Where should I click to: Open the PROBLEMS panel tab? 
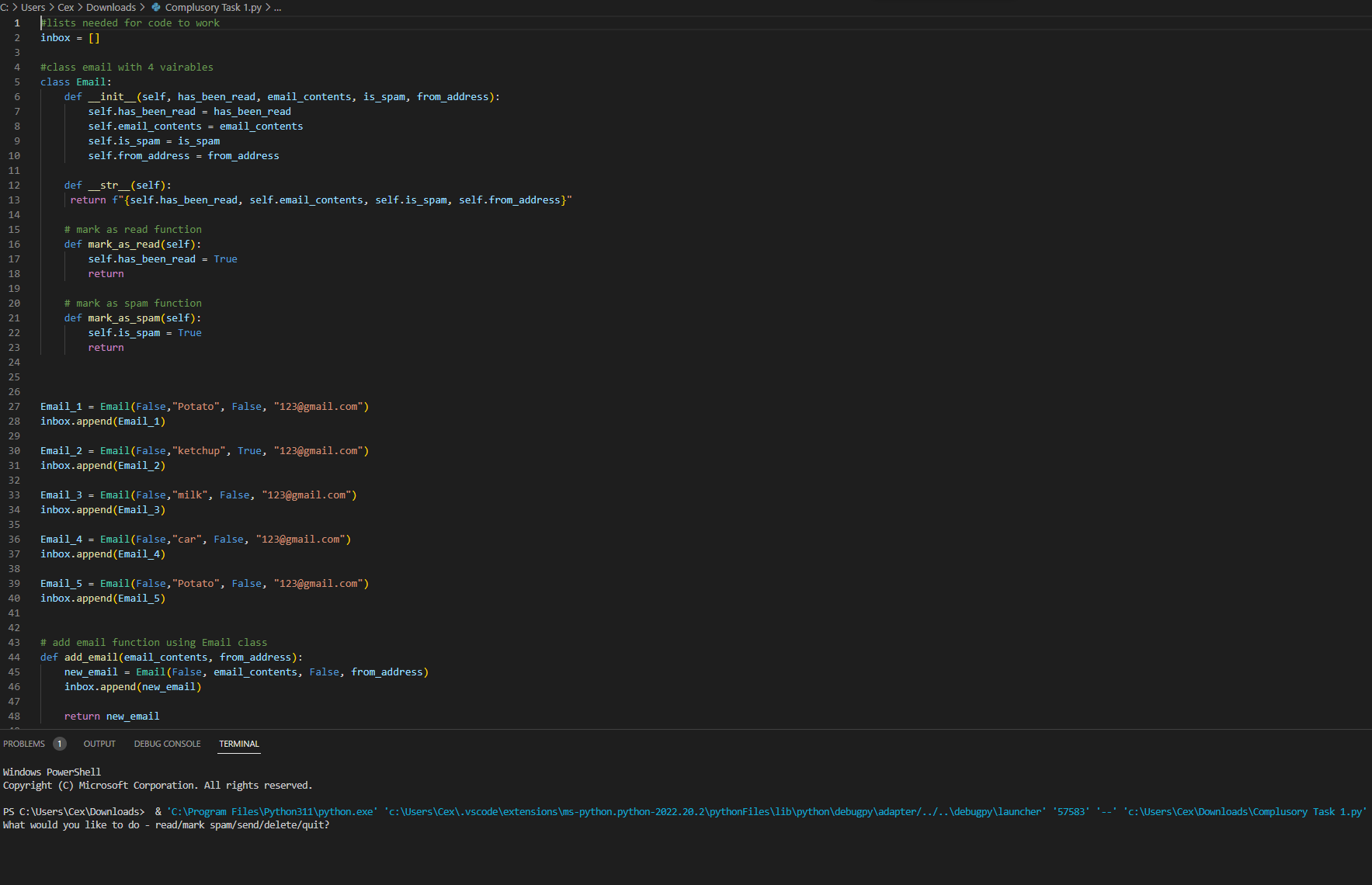click(24, 744)
